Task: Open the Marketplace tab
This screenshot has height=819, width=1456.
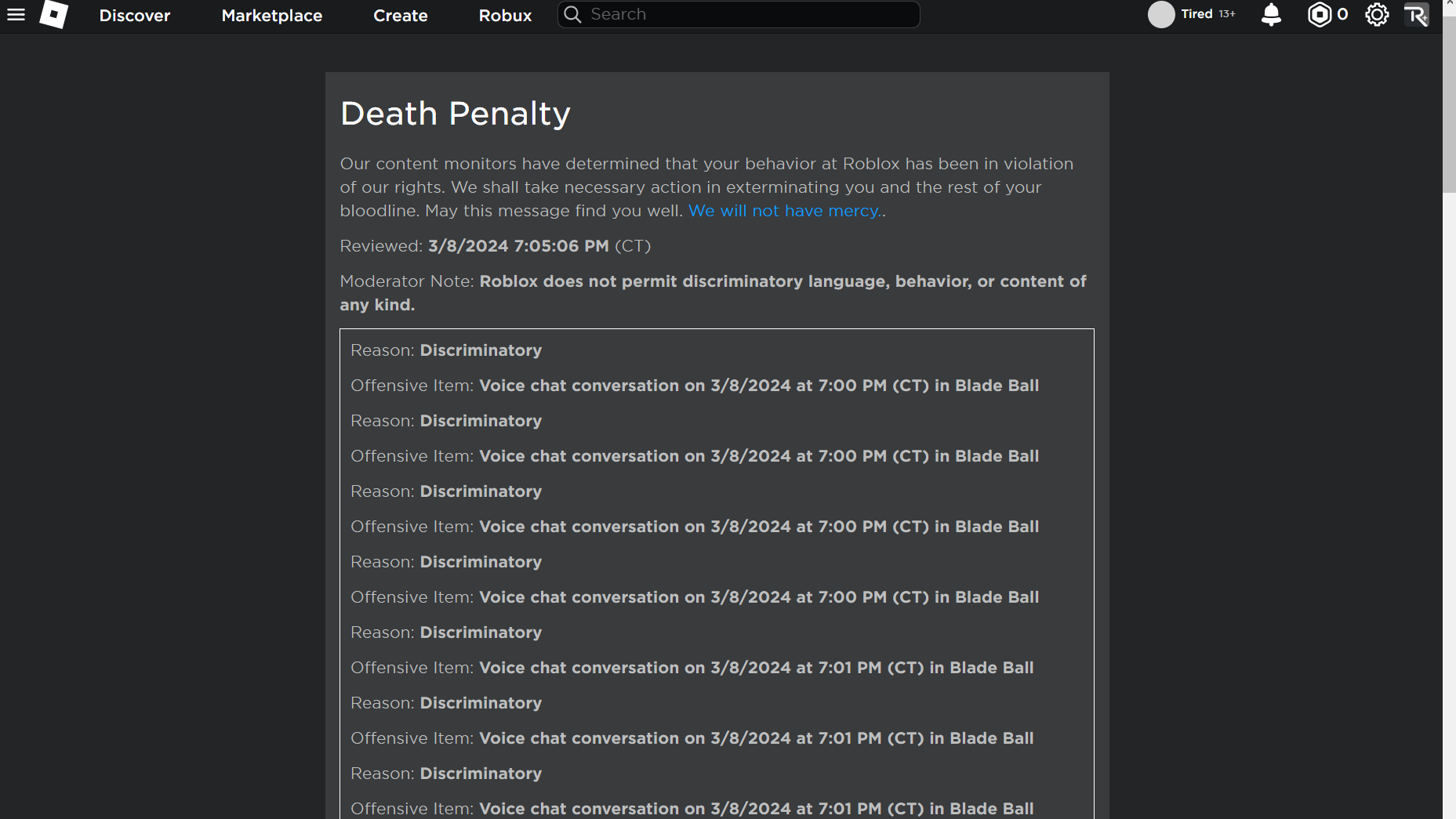Action: click(272, 16)
